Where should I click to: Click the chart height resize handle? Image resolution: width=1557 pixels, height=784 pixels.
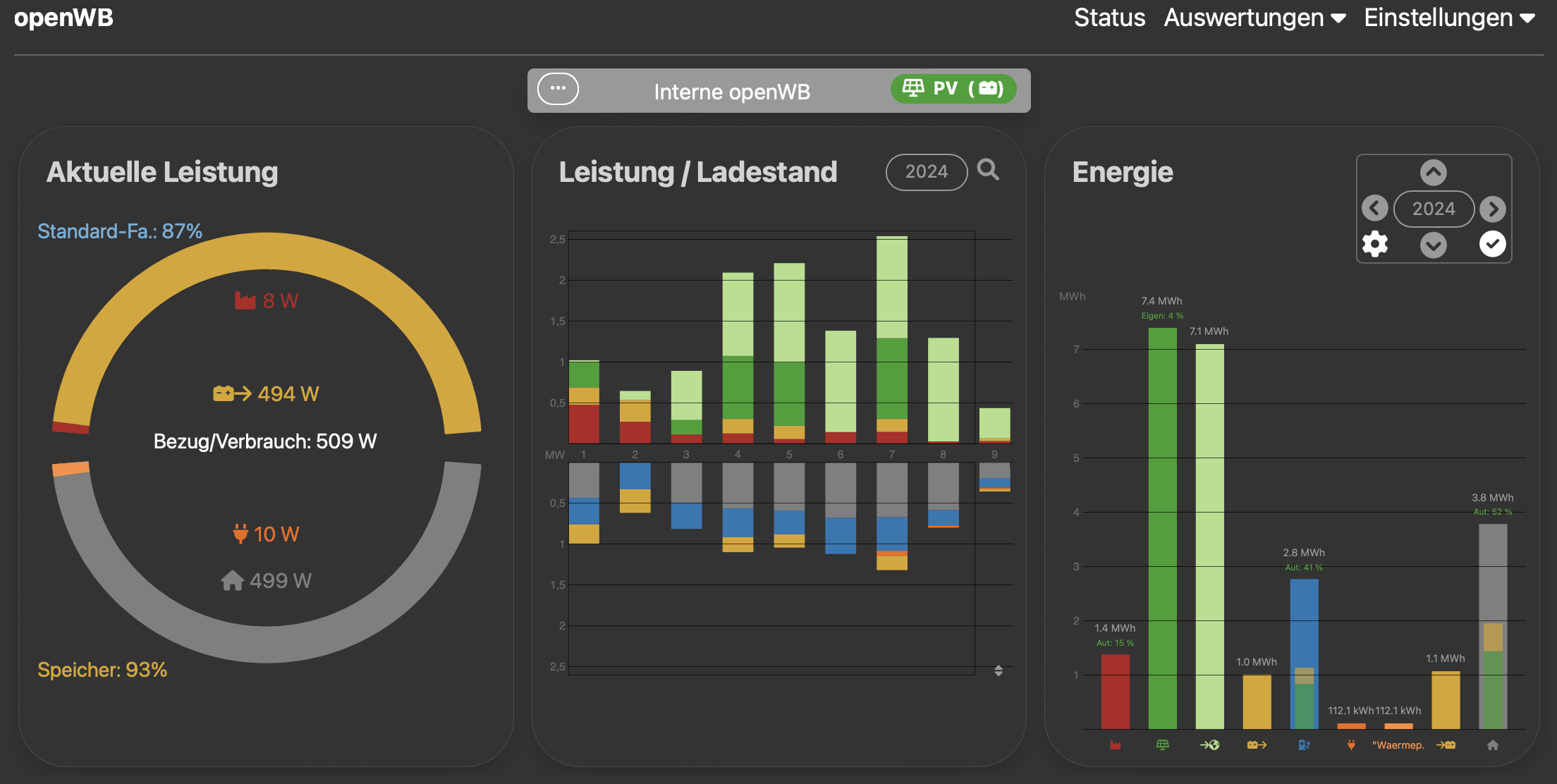pyautogui.click(x=999, y=670)
